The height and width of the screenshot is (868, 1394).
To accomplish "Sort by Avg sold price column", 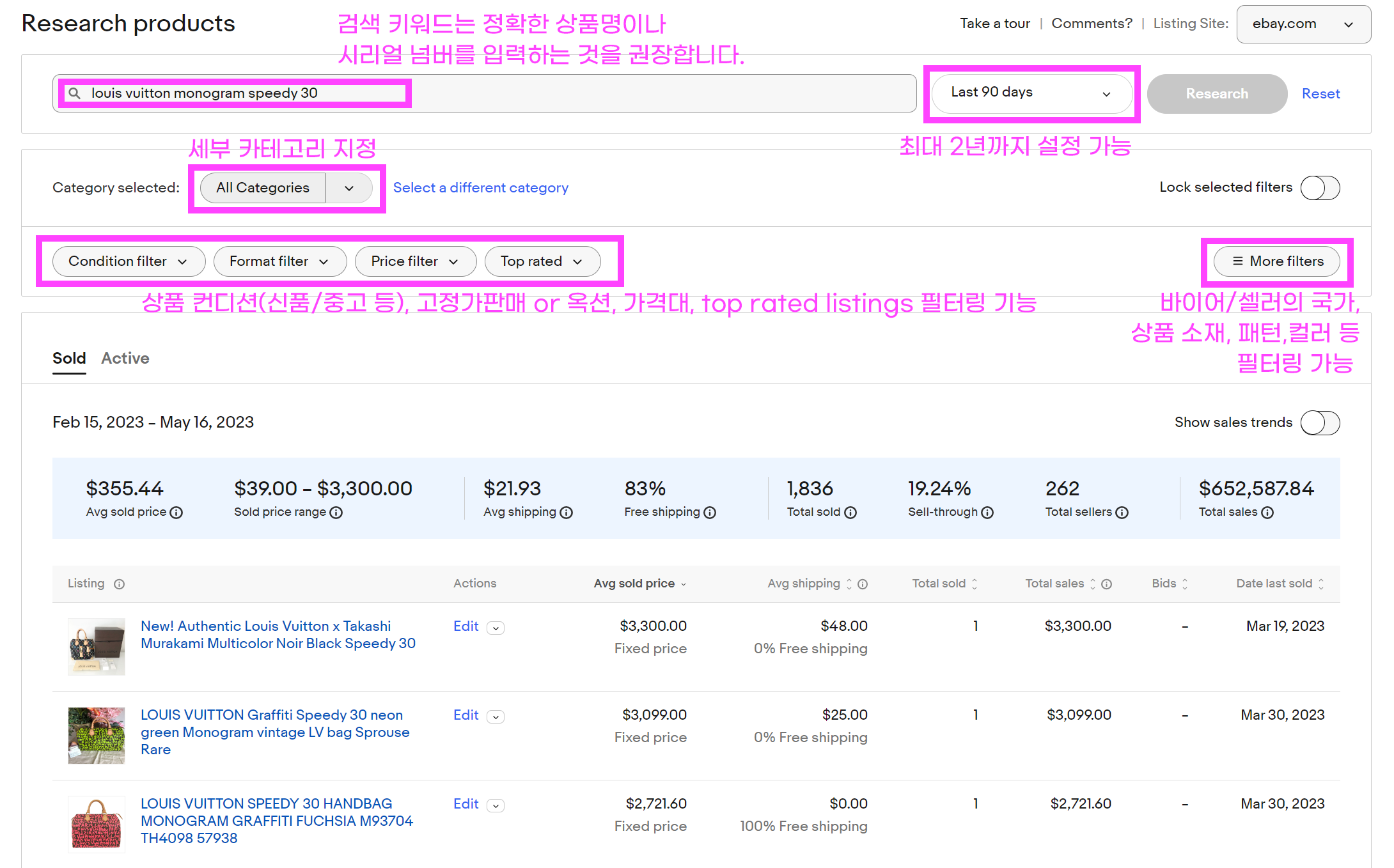I will coord(639,584).
